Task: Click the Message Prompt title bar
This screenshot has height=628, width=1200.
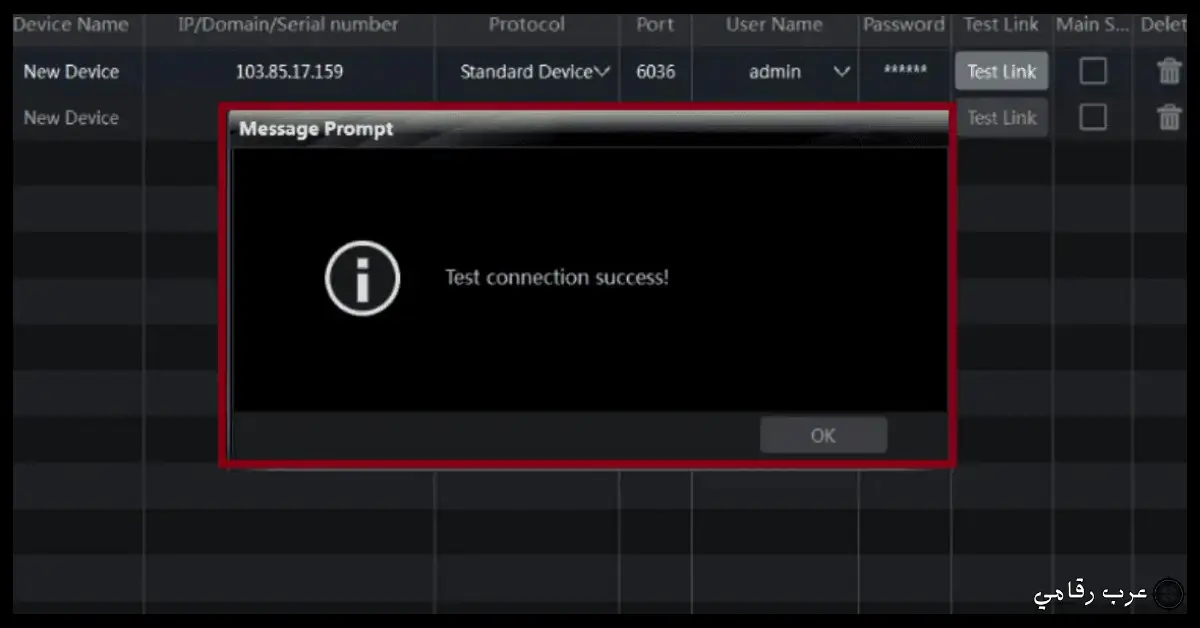Action: pyautogui.click(x=314, y=128)
